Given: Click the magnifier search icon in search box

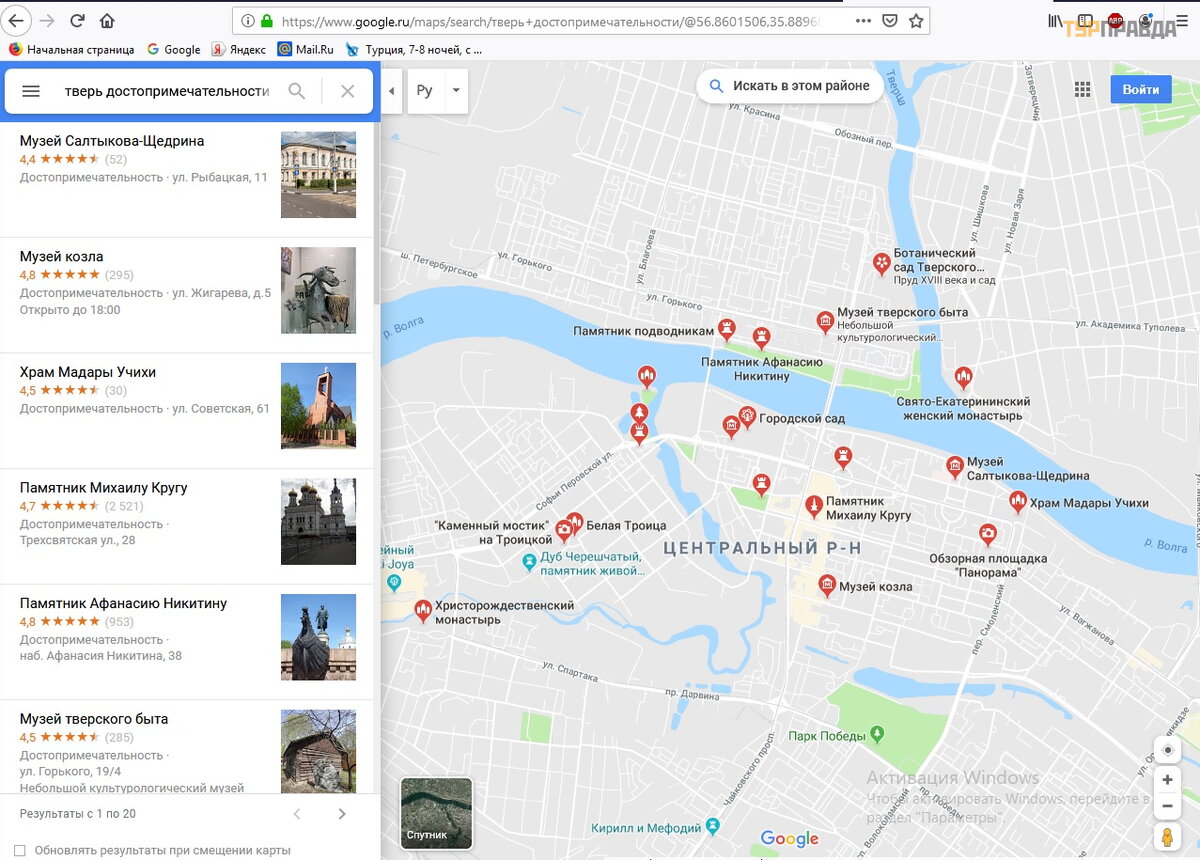Looking at the screenshot, I should coord(297,91).
